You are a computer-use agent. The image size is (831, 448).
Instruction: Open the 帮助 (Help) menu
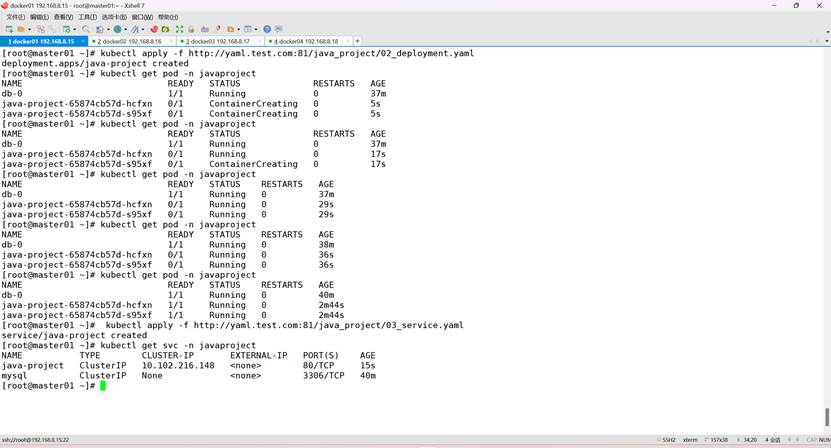(x=168, y=17)
